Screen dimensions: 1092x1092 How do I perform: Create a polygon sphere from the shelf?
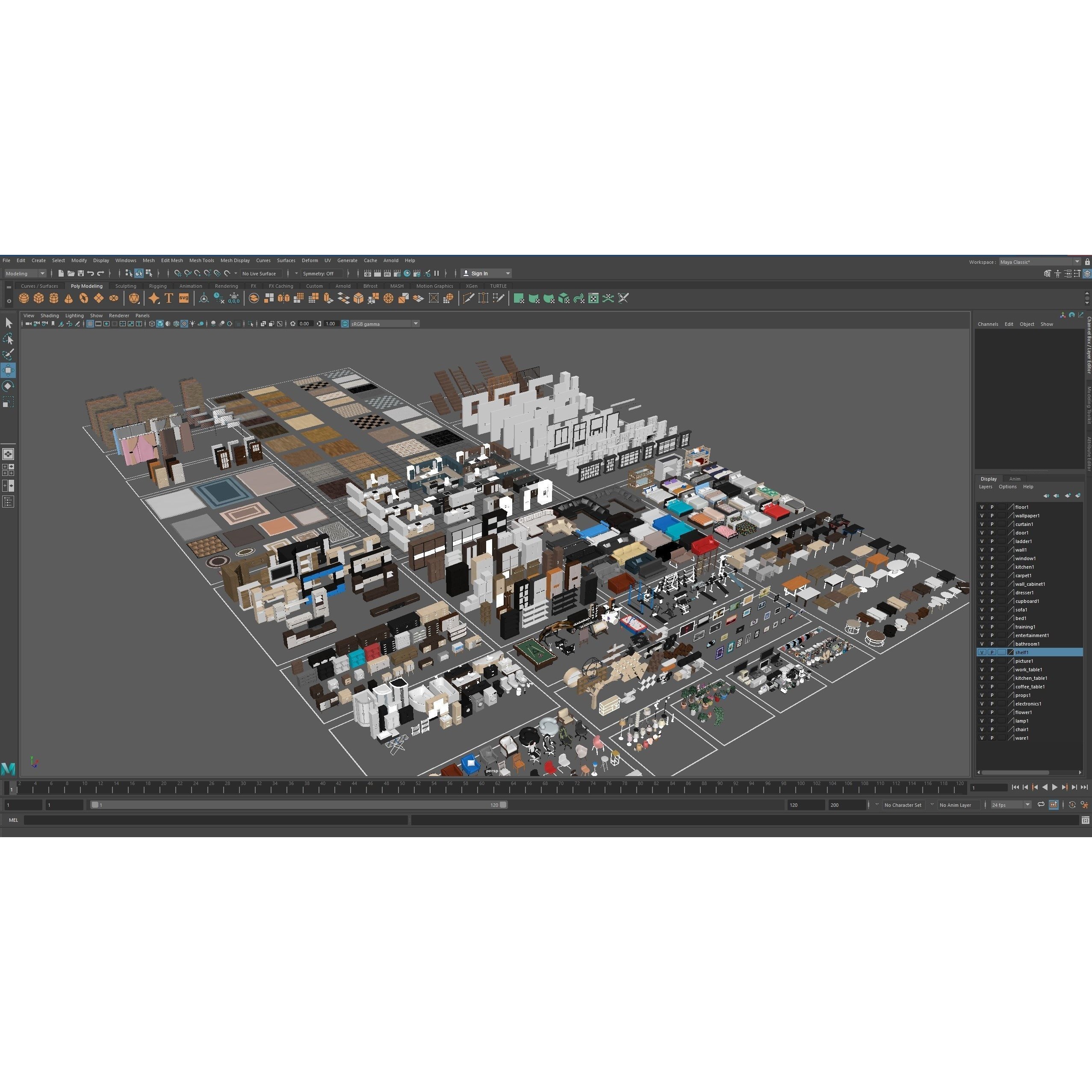click(x=24, y=298)
